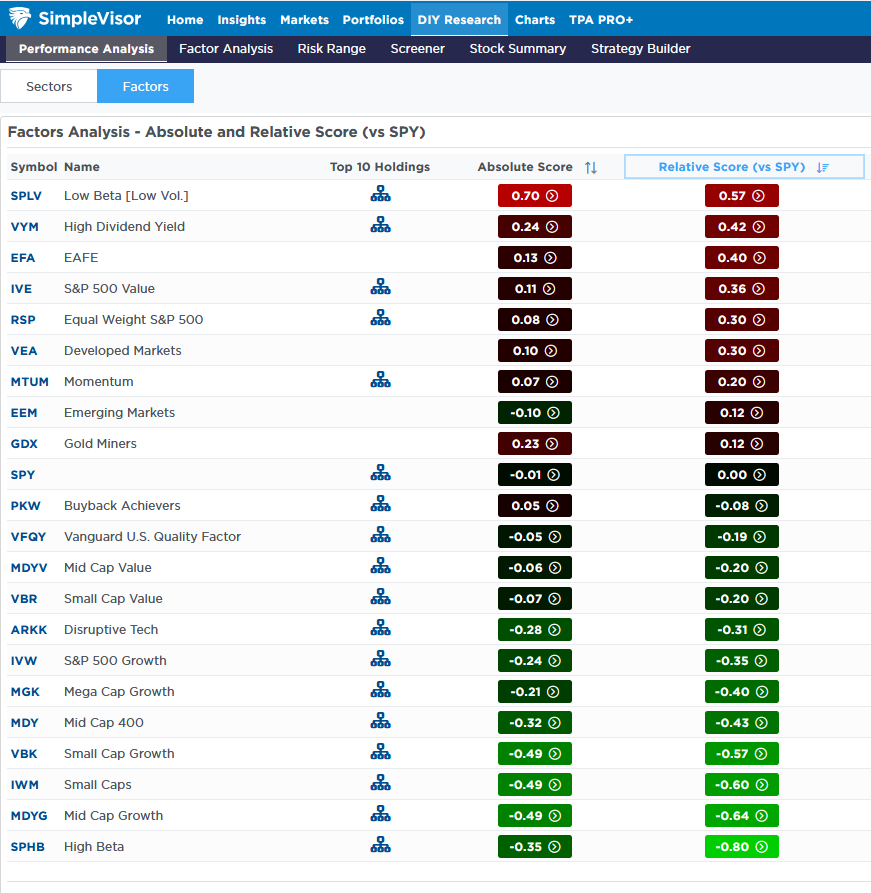Go to Factor Analysis tab
Screen dimensions: 871x893
(x=226, y=48)
